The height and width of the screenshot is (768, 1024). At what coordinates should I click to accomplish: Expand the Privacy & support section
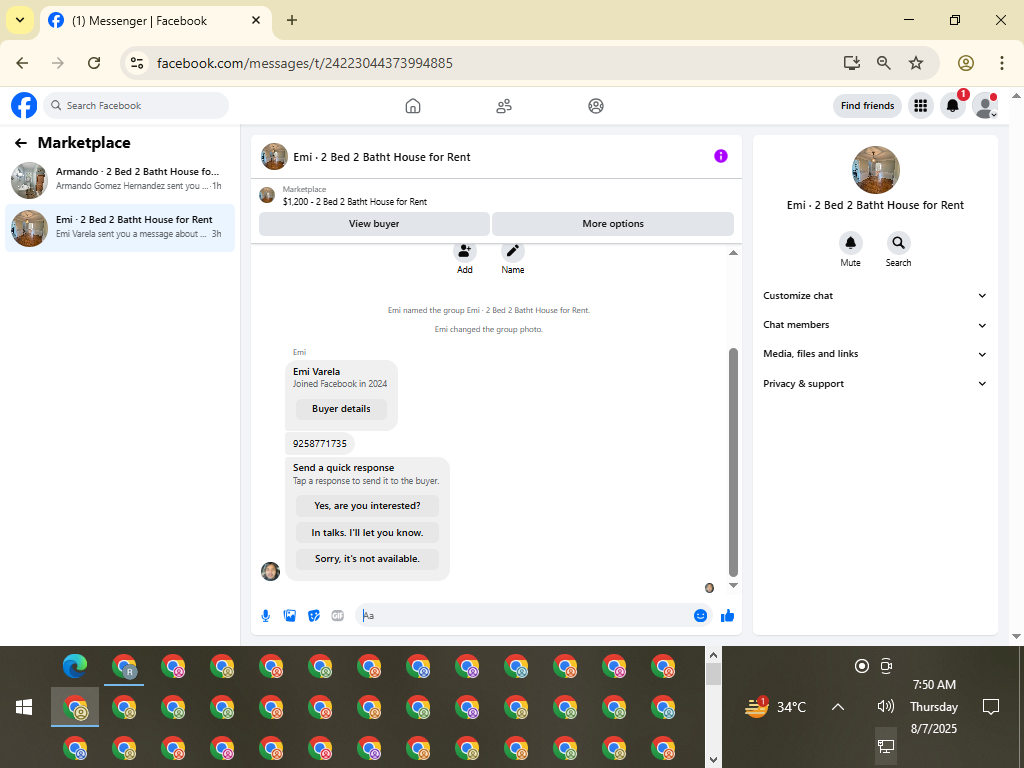pos(875,383)
